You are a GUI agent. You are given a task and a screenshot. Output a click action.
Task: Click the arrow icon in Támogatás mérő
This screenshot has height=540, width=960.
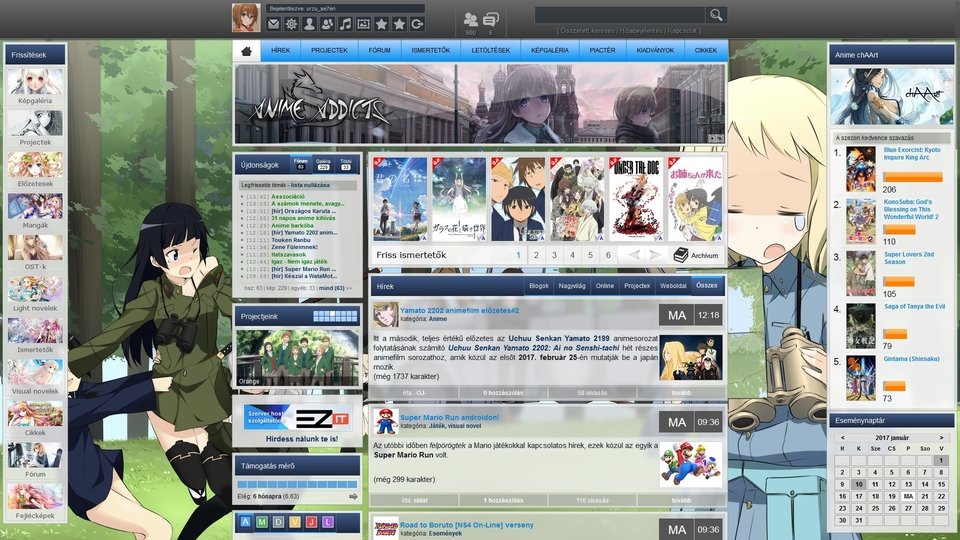tap(353, 497)
